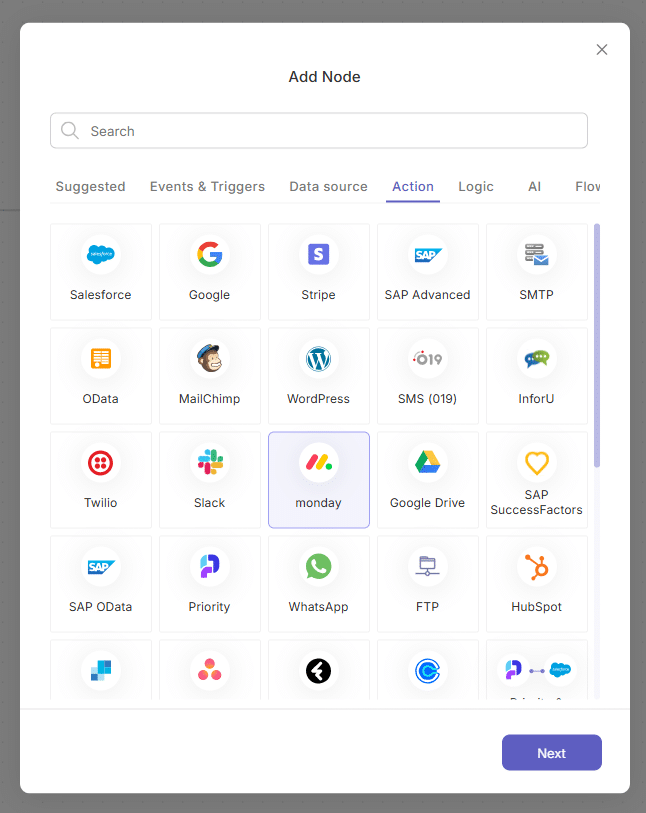The width and height of the screenshot is (646, 813).
Task: Select the SAP Advanced node
Action: pyautogui.click(x=428, y=272)
